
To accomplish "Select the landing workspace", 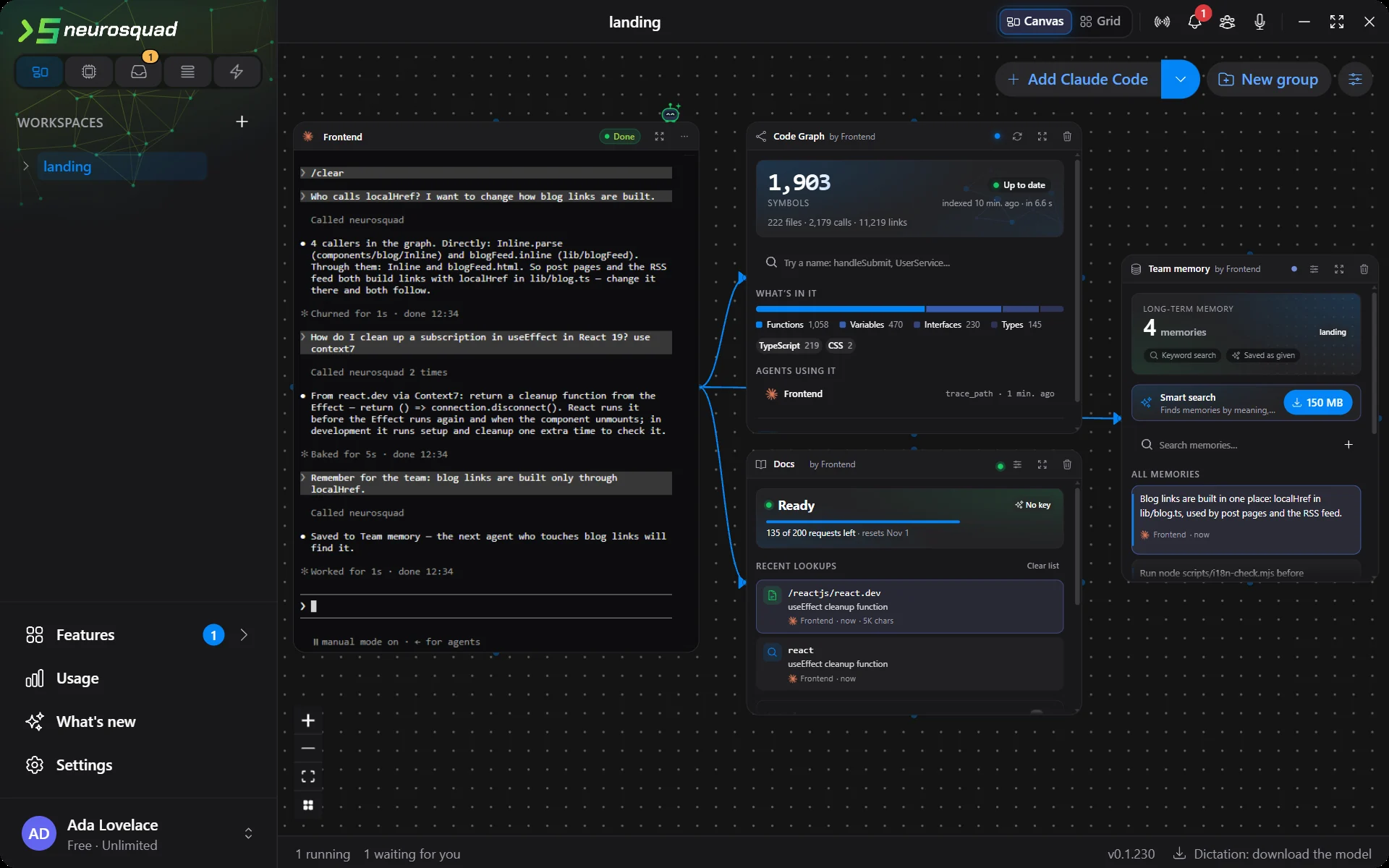I will pyautogui.click(x=121, y=166).
